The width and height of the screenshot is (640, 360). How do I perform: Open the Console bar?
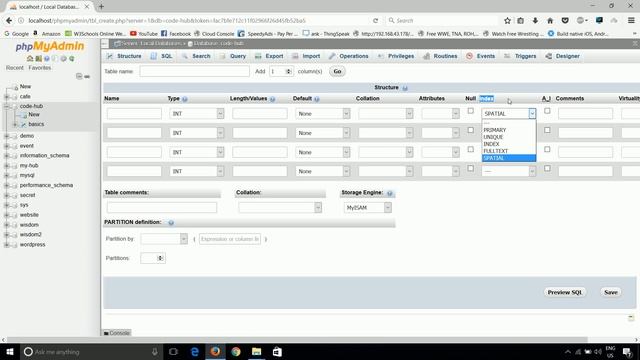coord(117,333)
